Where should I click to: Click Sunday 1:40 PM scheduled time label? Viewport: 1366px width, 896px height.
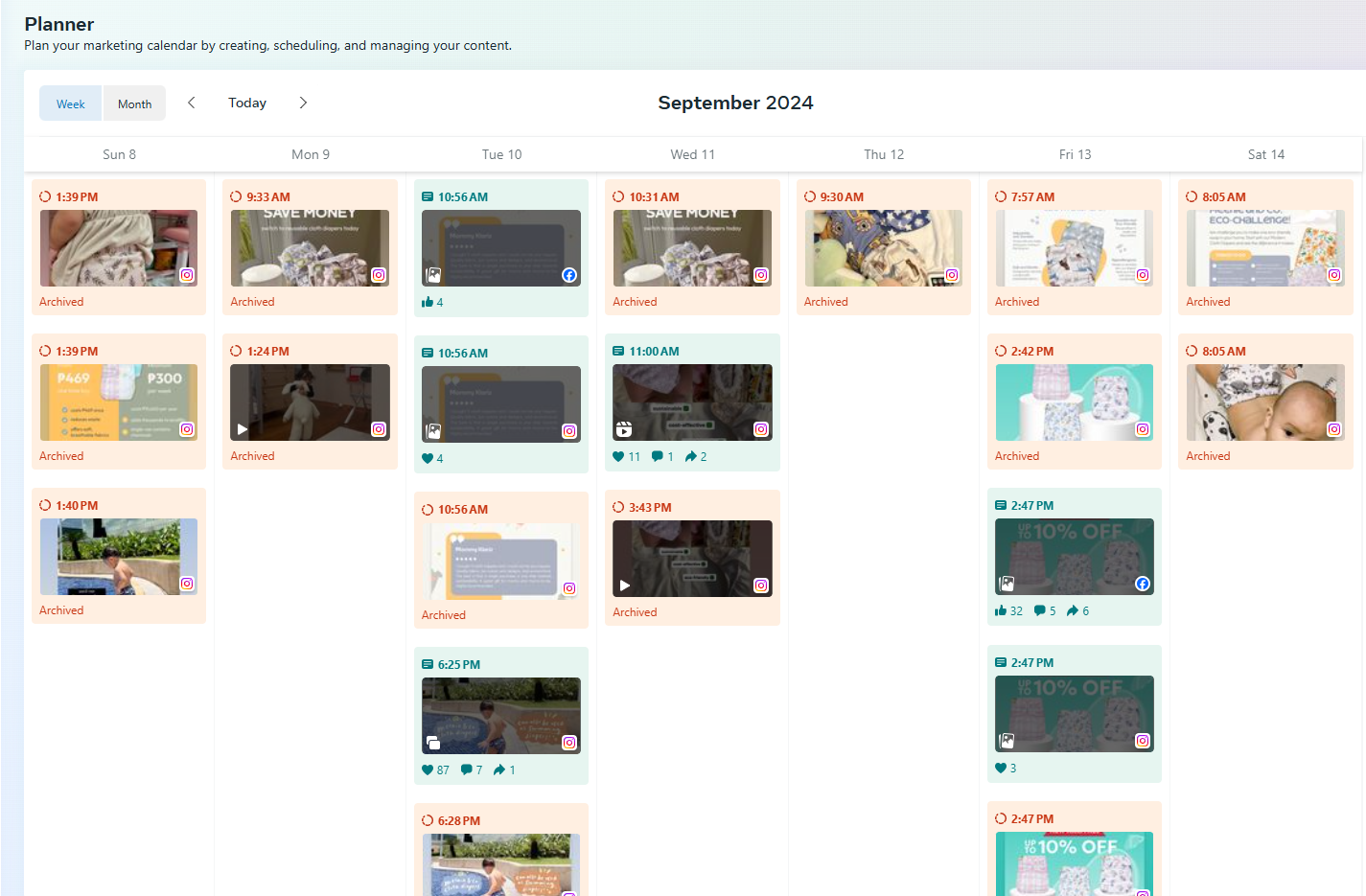(77, 506)
